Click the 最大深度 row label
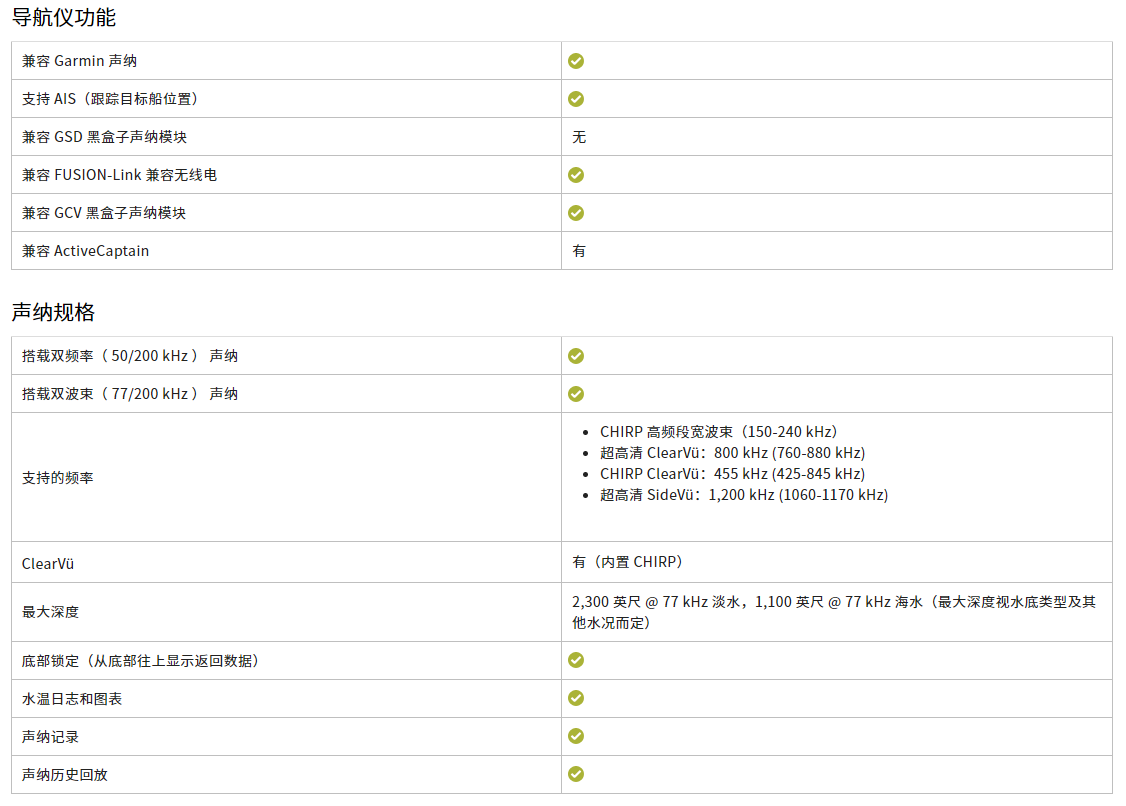Image resolution: width=1126 pixels, height=806 pixels. [50, 612]
